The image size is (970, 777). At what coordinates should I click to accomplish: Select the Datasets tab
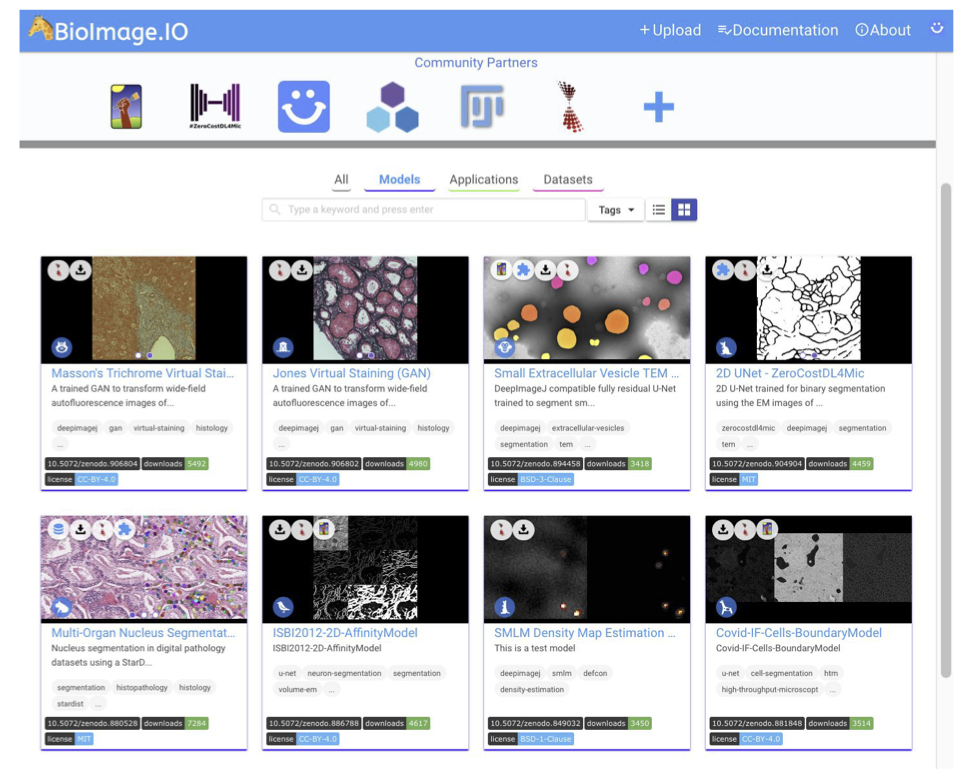567,180
